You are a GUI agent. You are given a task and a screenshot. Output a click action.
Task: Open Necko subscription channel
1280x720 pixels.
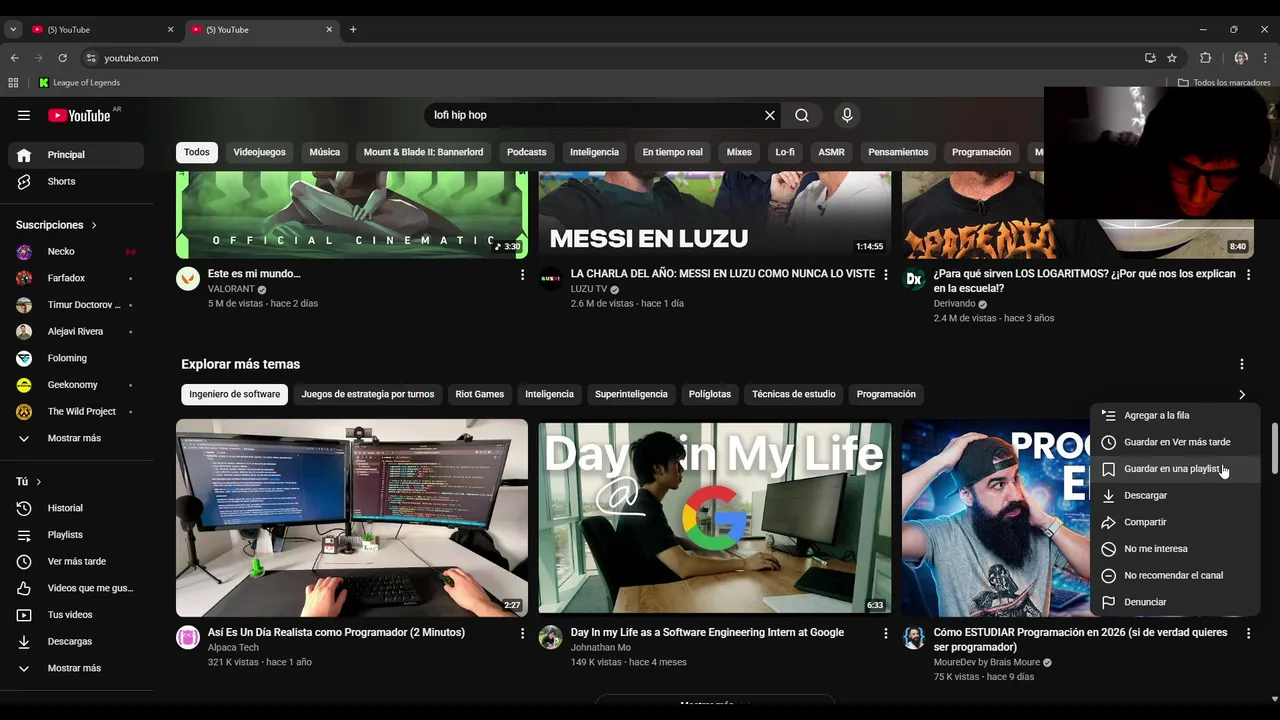(x=76, y=251)
